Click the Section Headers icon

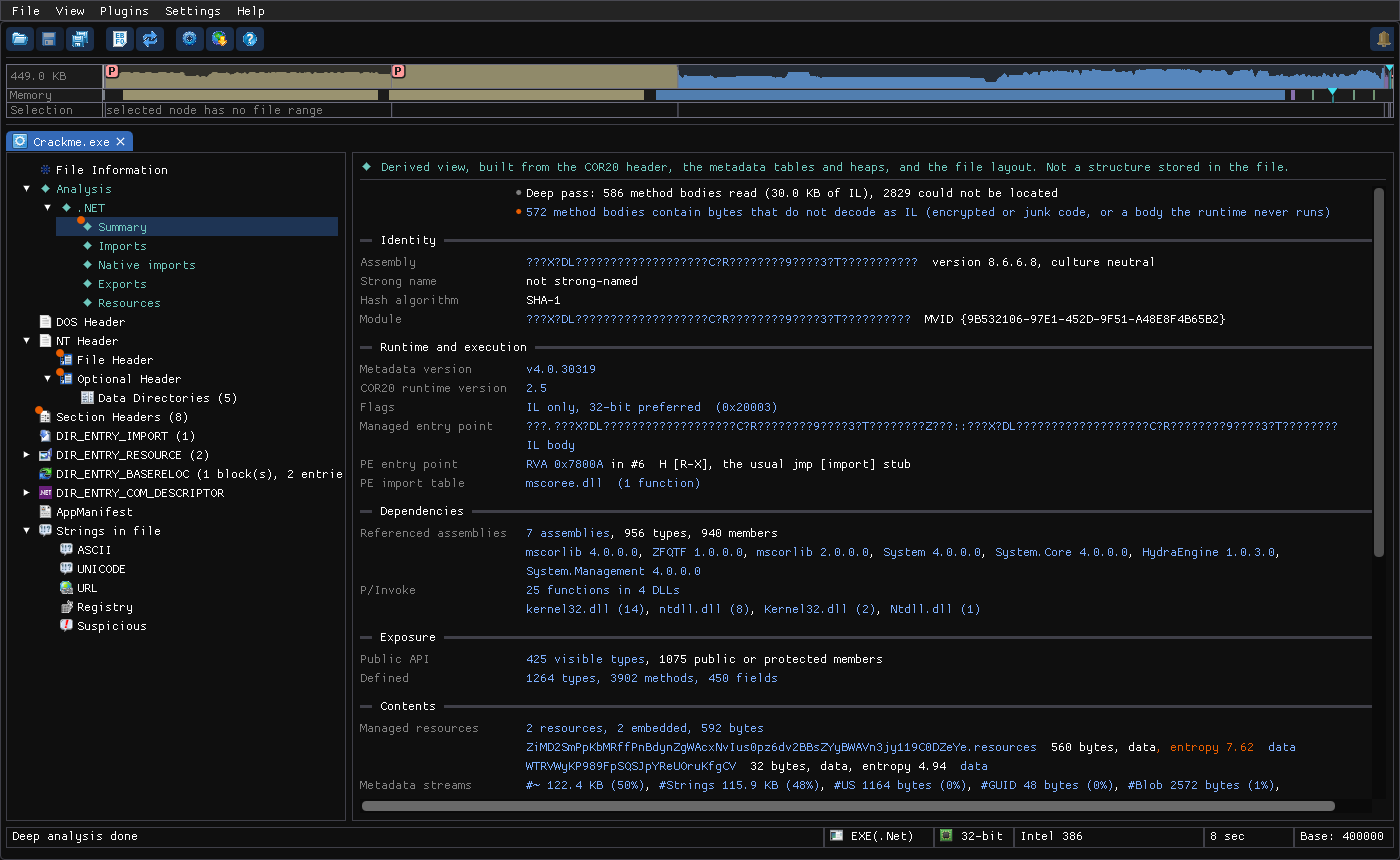click(45, 417)
